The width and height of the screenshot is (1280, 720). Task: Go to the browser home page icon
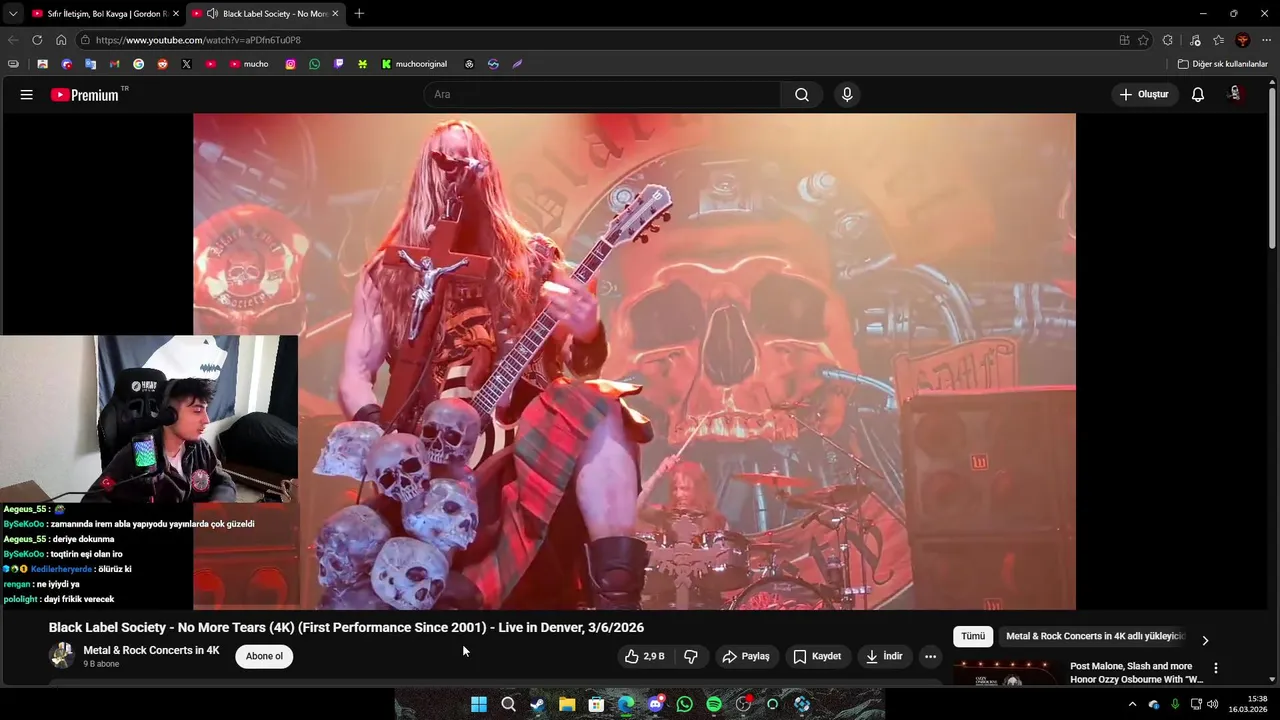coord(61,40)
